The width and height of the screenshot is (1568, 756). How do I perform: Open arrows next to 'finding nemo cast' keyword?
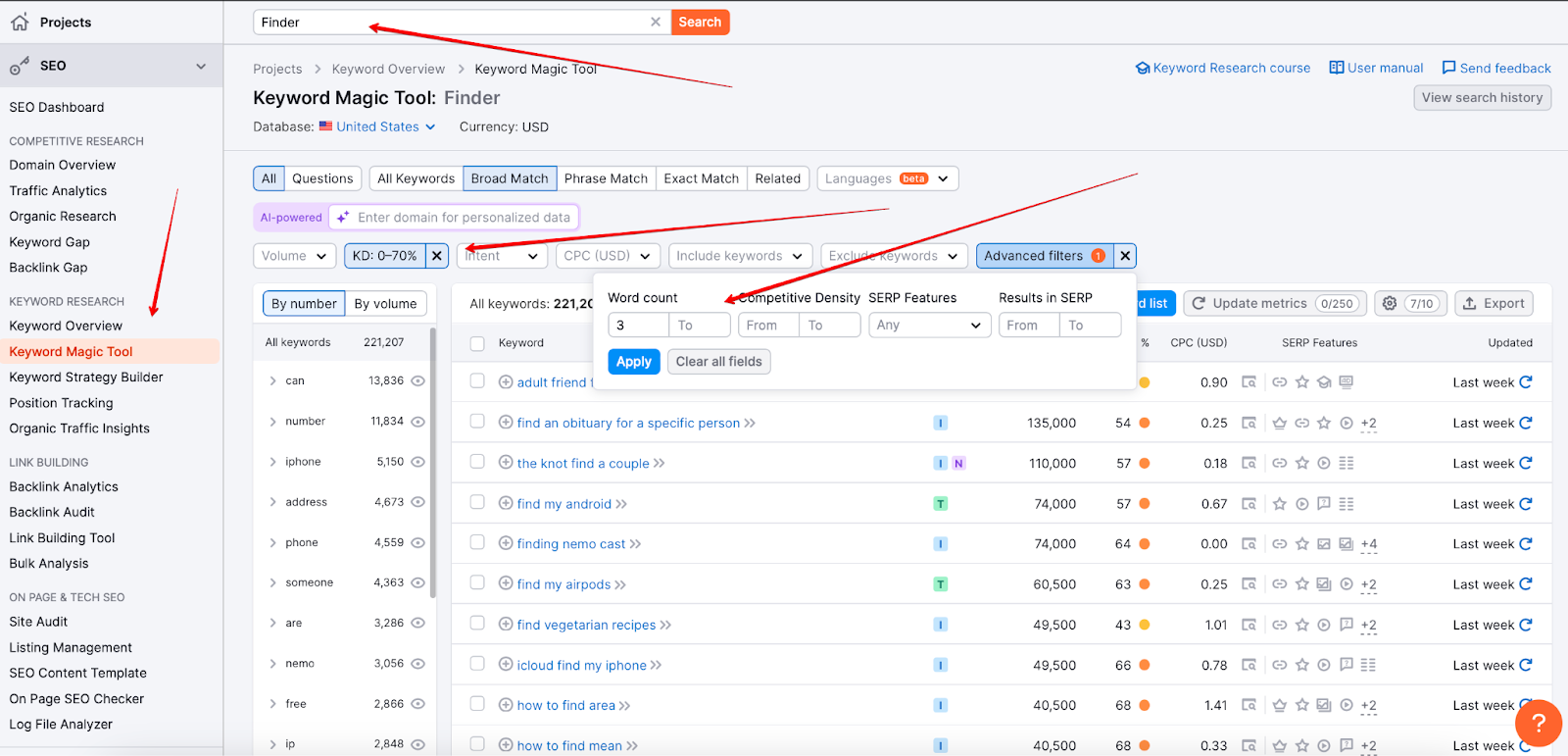click(x=635, y=543)
